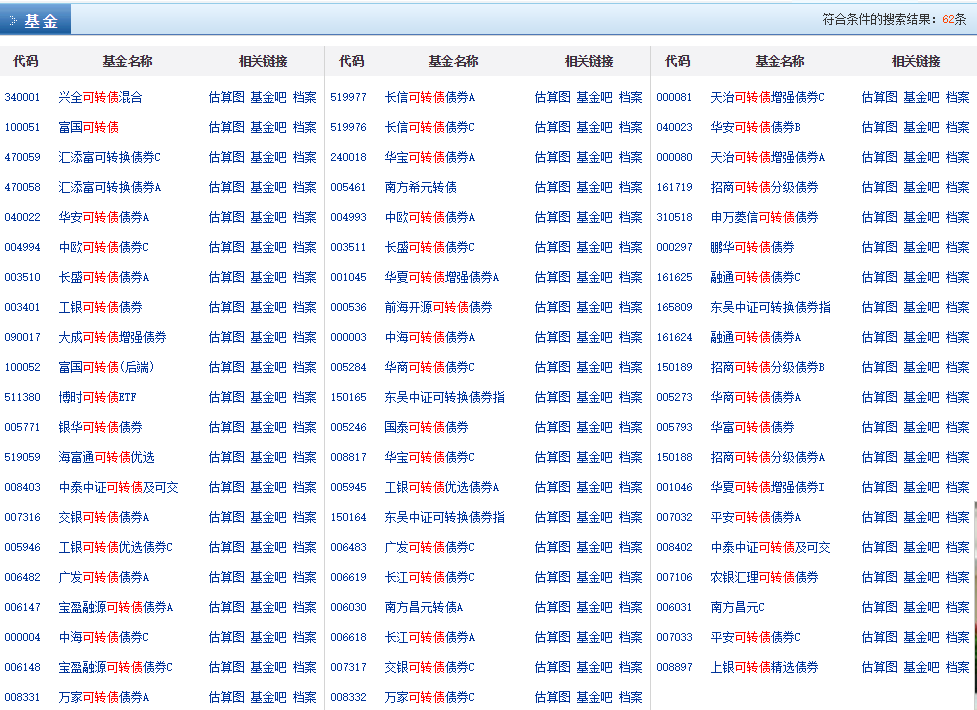Open fund code 008403
The height and width of the screenshot is (710, 977).
22,487
